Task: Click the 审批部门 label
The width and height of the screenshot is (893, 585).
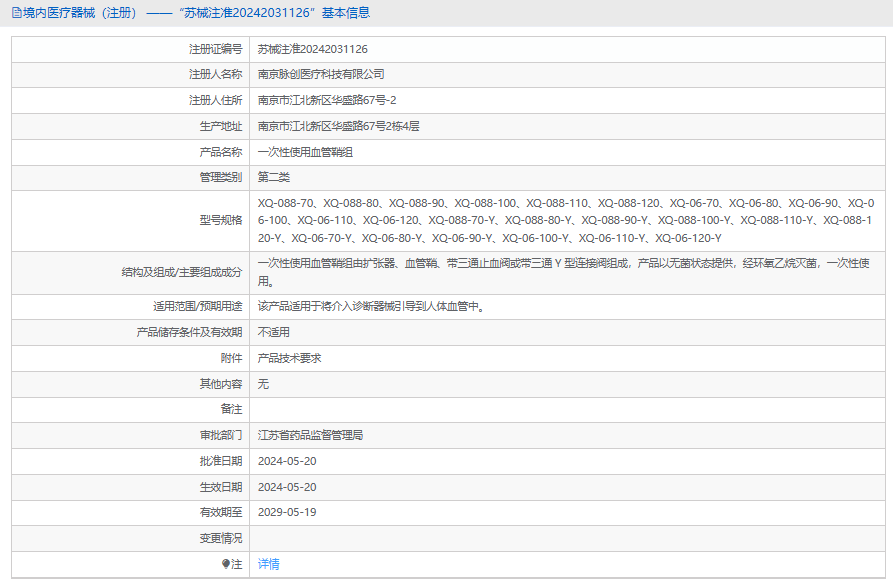Action: coord(220,435)
